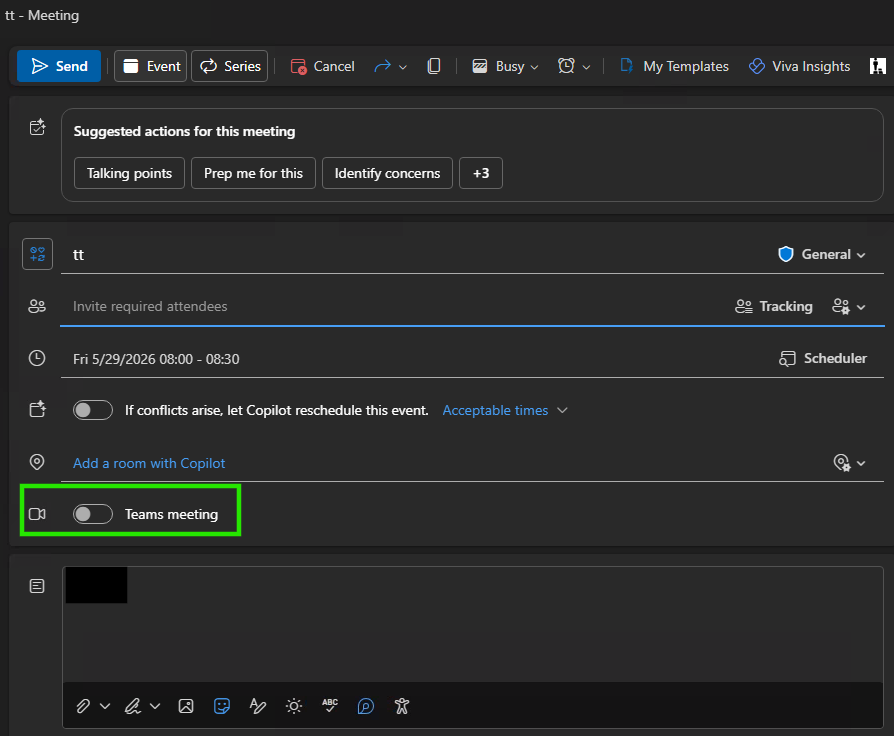Open the Busy status dropdown
The width and height of the screenshot is (894, 736).
[x=505, y=66]
